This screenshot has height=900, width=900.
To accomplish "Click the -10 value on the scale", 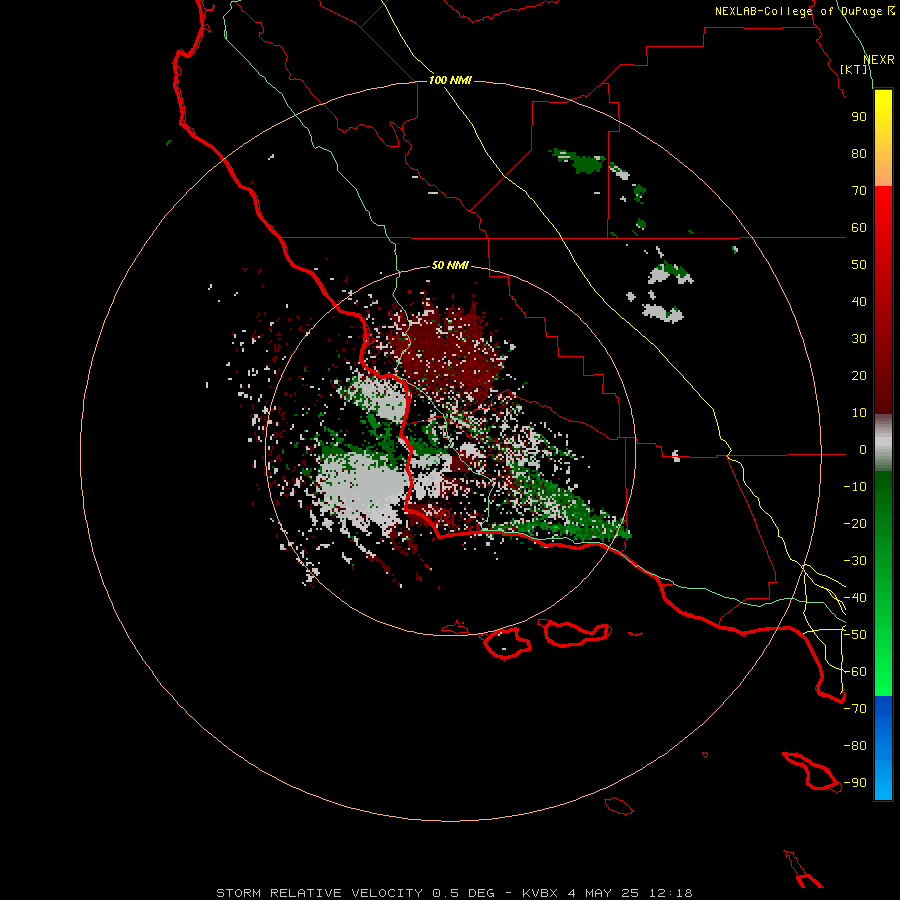I will [855, 487].
